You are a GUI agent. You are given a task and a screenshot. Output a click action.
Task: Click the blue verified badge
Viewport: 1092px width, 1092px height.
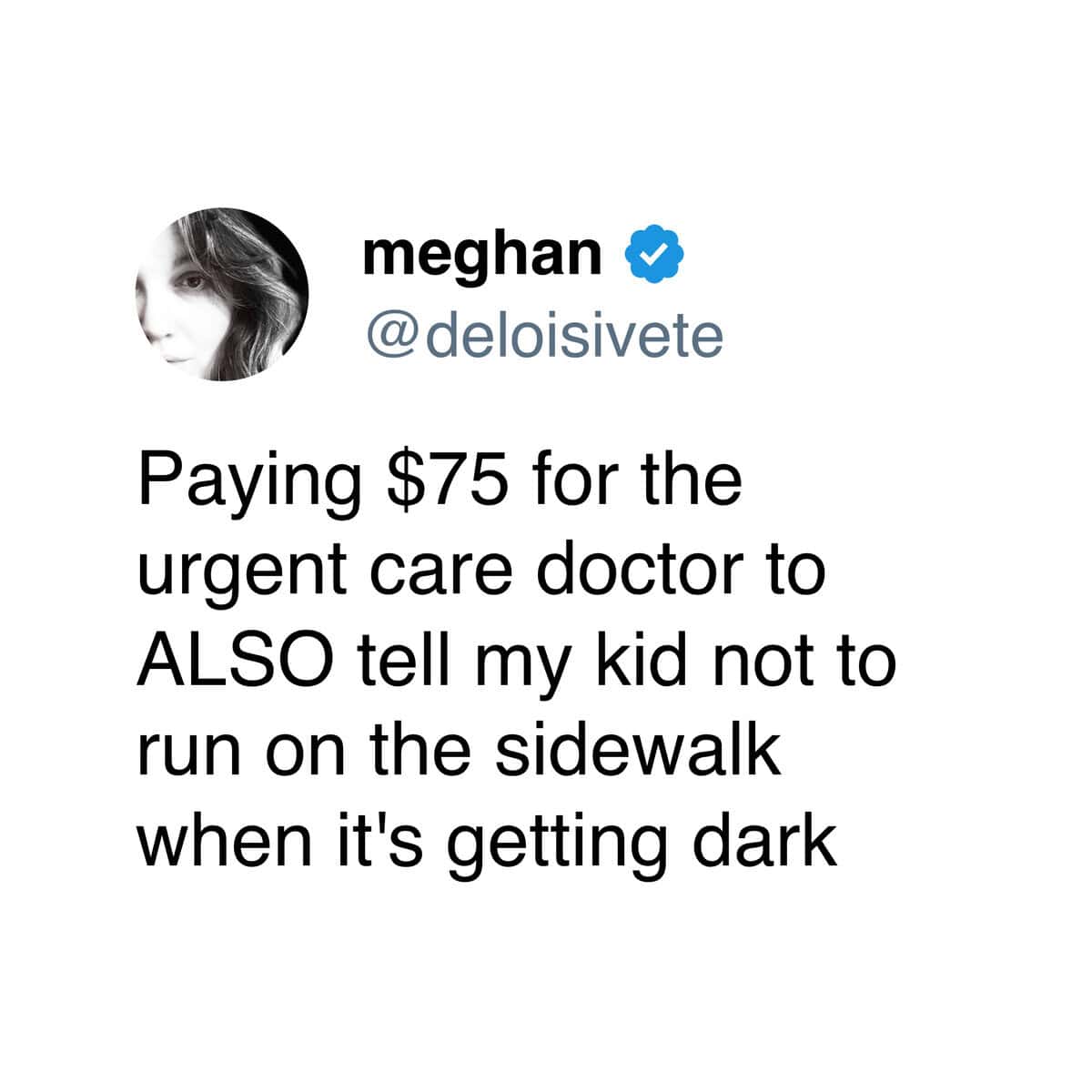653,258
